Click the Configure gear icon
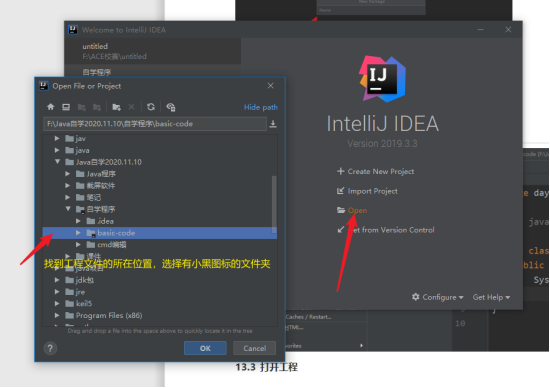 point(416,297)
